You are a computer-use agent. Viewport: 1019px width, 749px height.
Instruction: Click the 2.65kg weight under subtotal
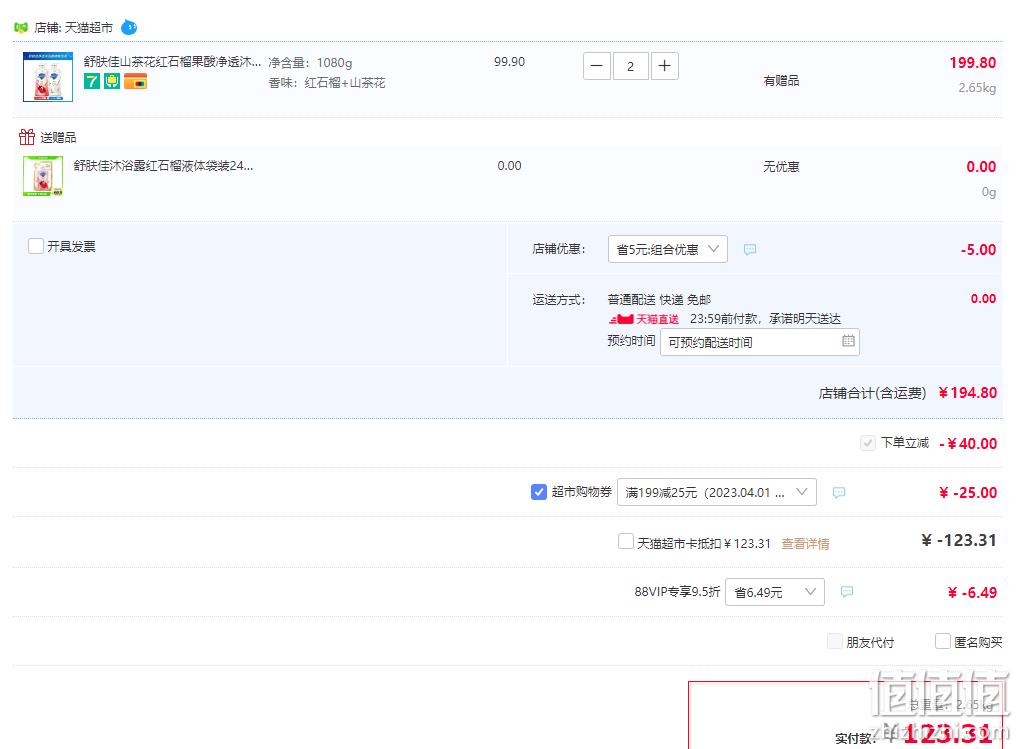[977, 88]
